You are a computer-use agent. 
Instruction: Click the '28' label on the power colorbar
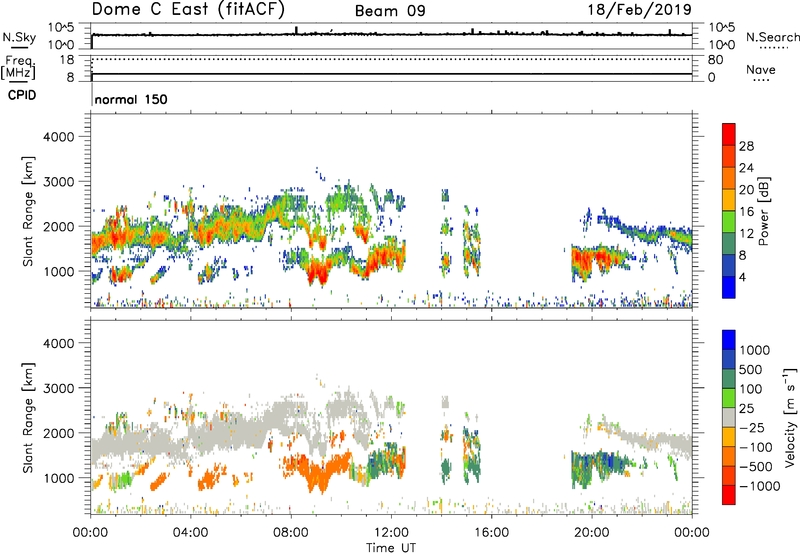pos(746,146)
